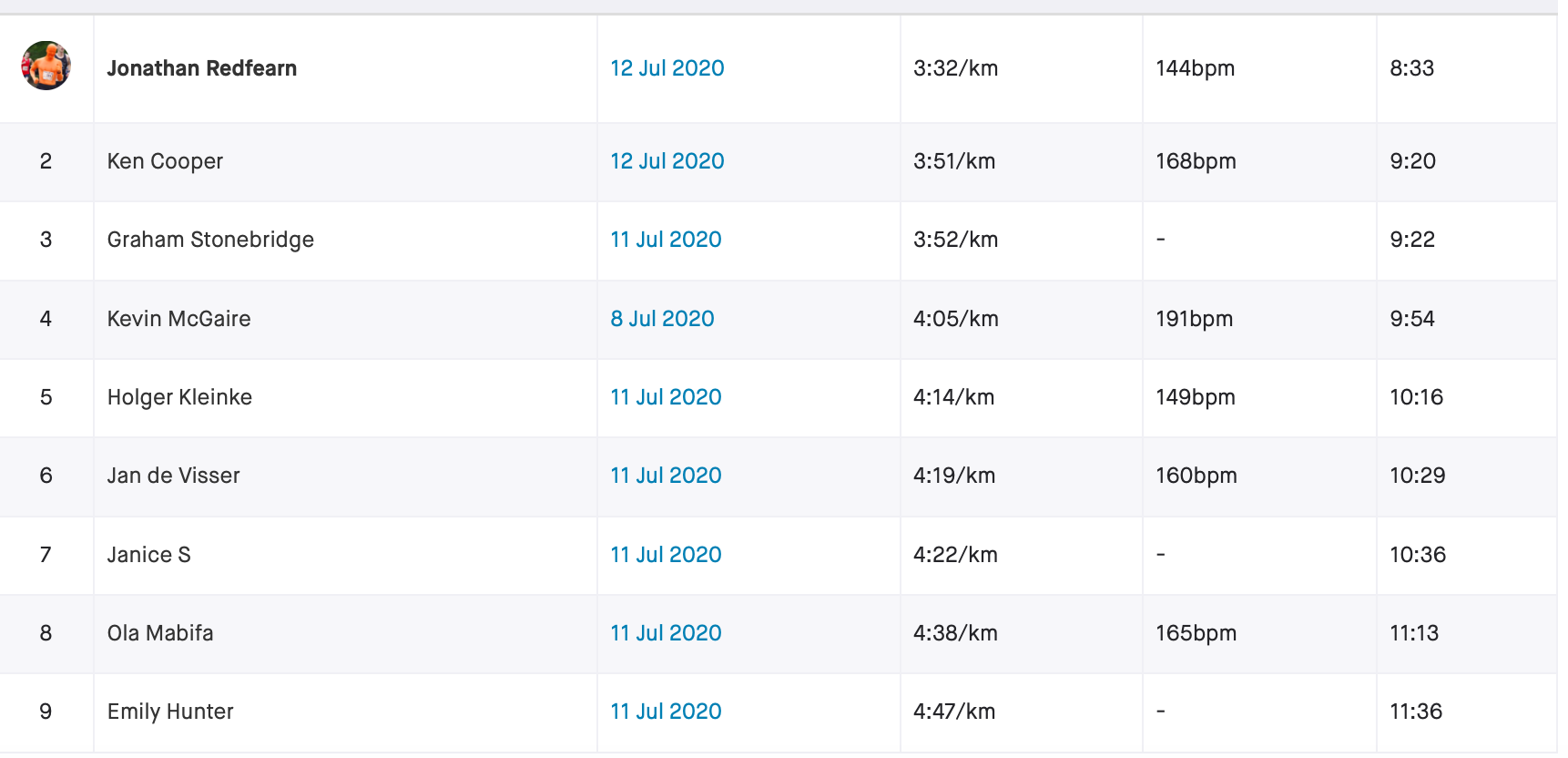Viewport: 1568px width, 758px height.
Task: Click the 191bpm heart rate value
Action: 1194,319
